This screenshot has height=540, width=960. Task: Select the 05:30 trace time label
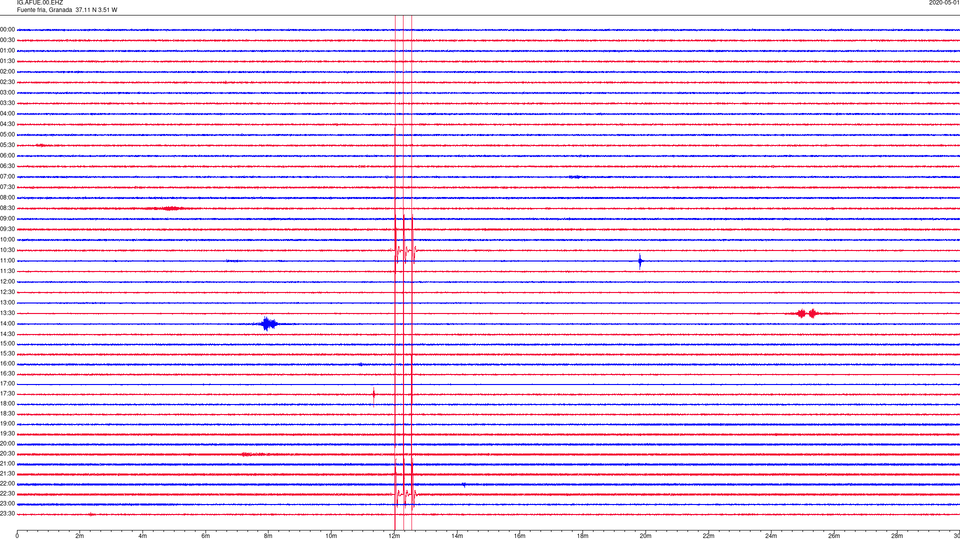(8, 145)
